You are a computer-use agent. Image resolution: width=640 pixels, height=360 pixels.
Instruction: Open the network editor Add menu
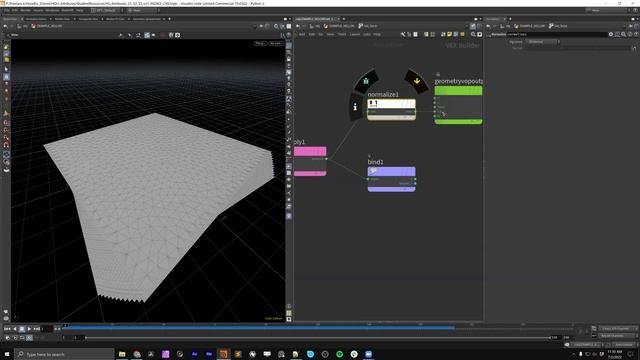302,34
